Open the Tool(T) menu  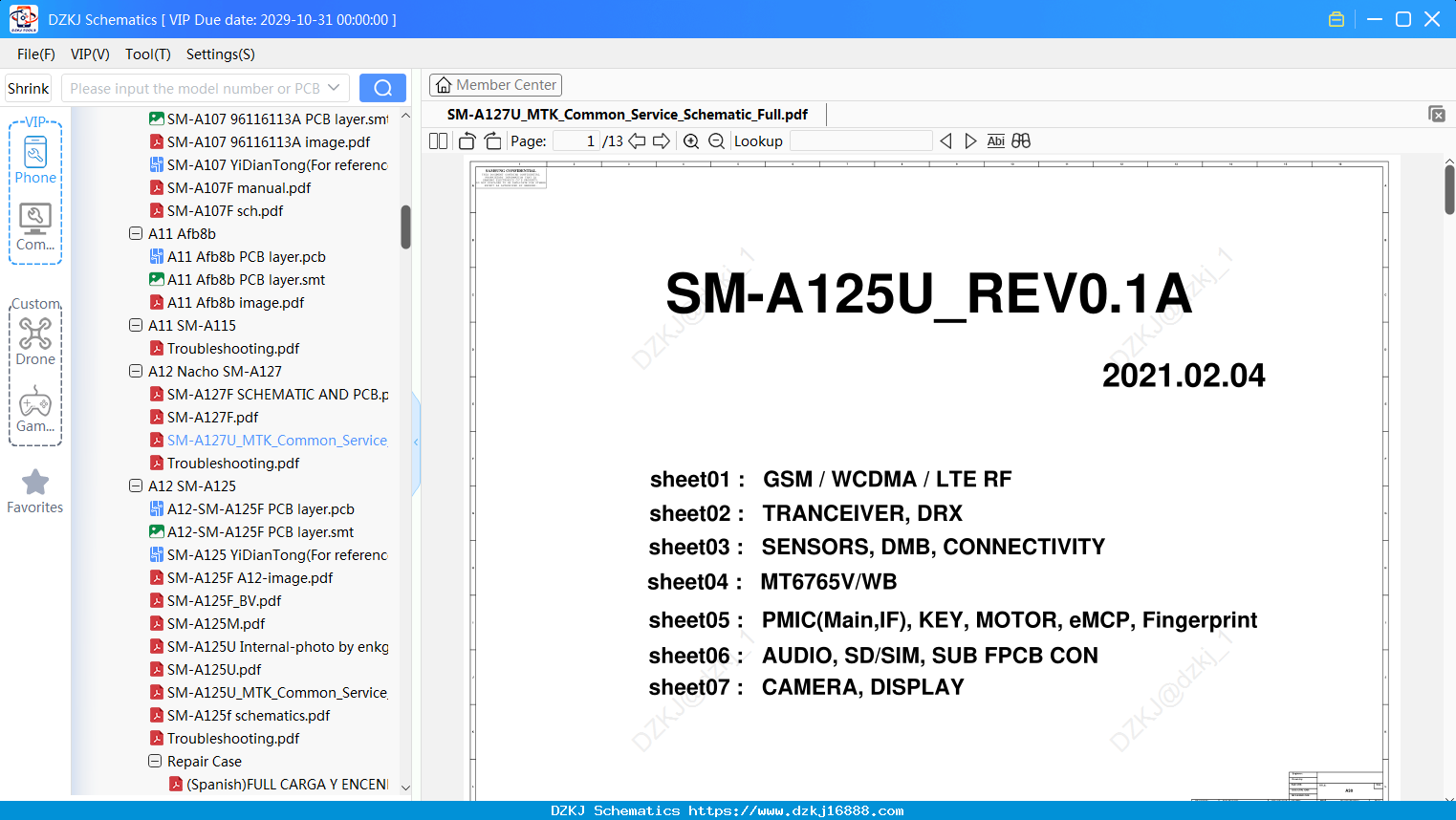[148, 54]
